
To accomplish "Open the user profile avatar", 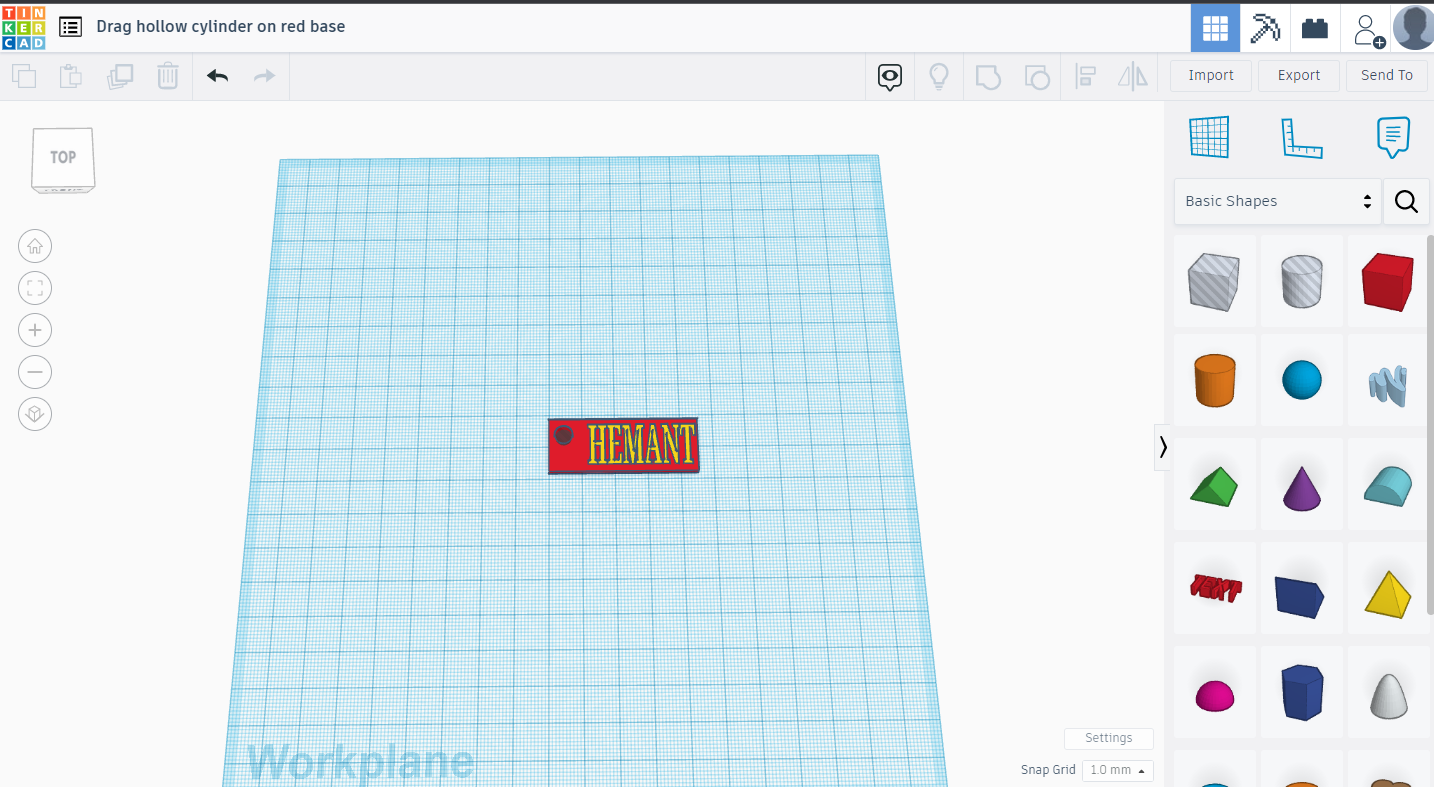I will point(1413,28).
